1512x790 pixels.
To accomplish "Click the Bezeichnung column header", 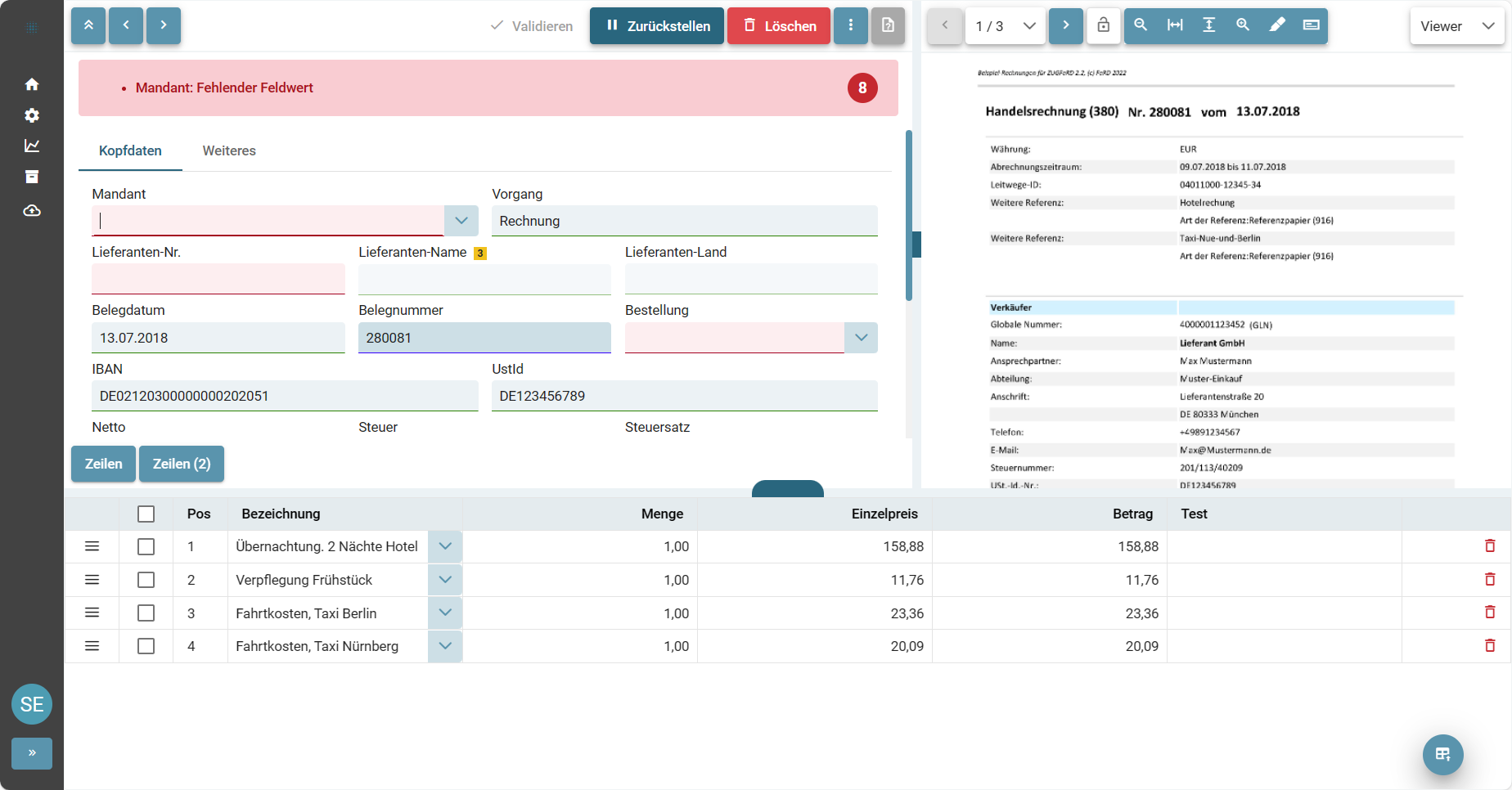I will click(x=281, y=514).
